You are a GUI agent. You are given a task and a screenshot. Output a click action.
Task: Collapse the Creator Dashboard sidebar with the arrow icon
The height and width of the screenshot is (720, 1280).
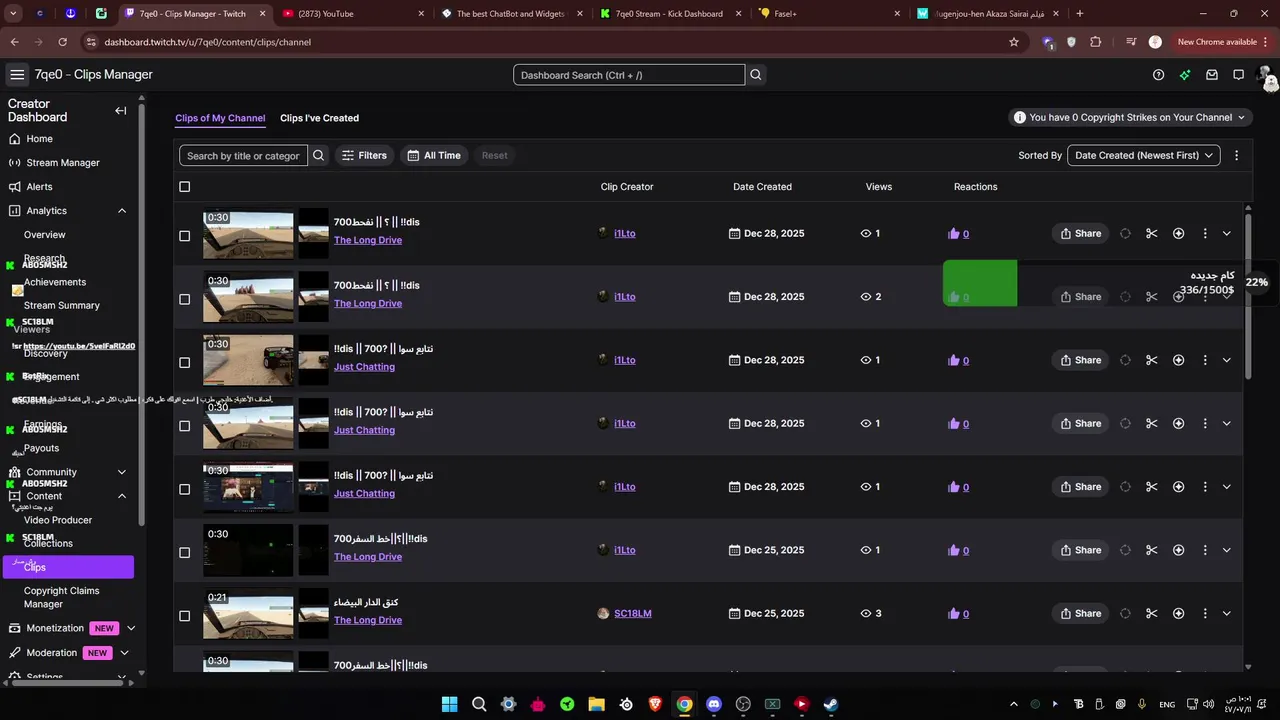[x=121, y=111]
